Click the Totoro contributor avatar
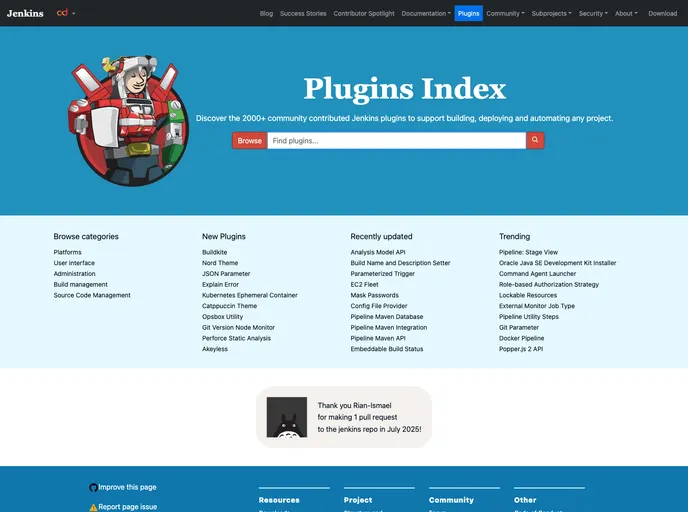 tap(287, 417)
